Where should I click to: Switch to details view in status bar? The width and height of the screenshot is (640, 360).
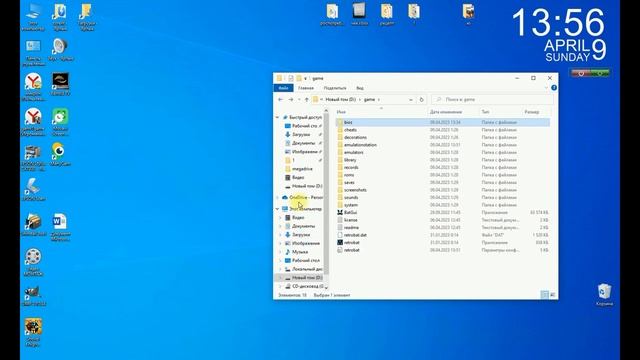[x=544, y=295]
